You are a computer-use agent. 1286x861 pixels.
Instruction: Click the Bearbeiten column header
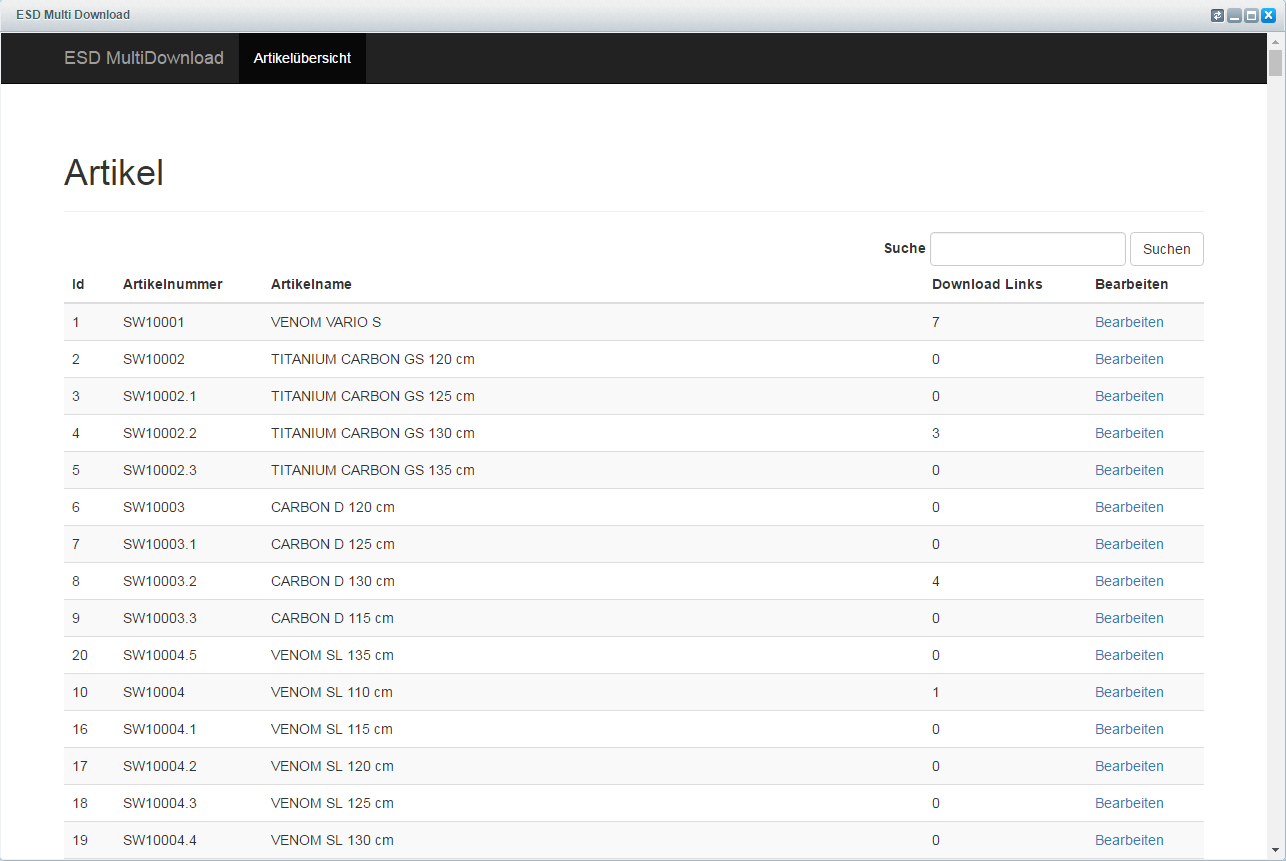[x=1131, y=284]
